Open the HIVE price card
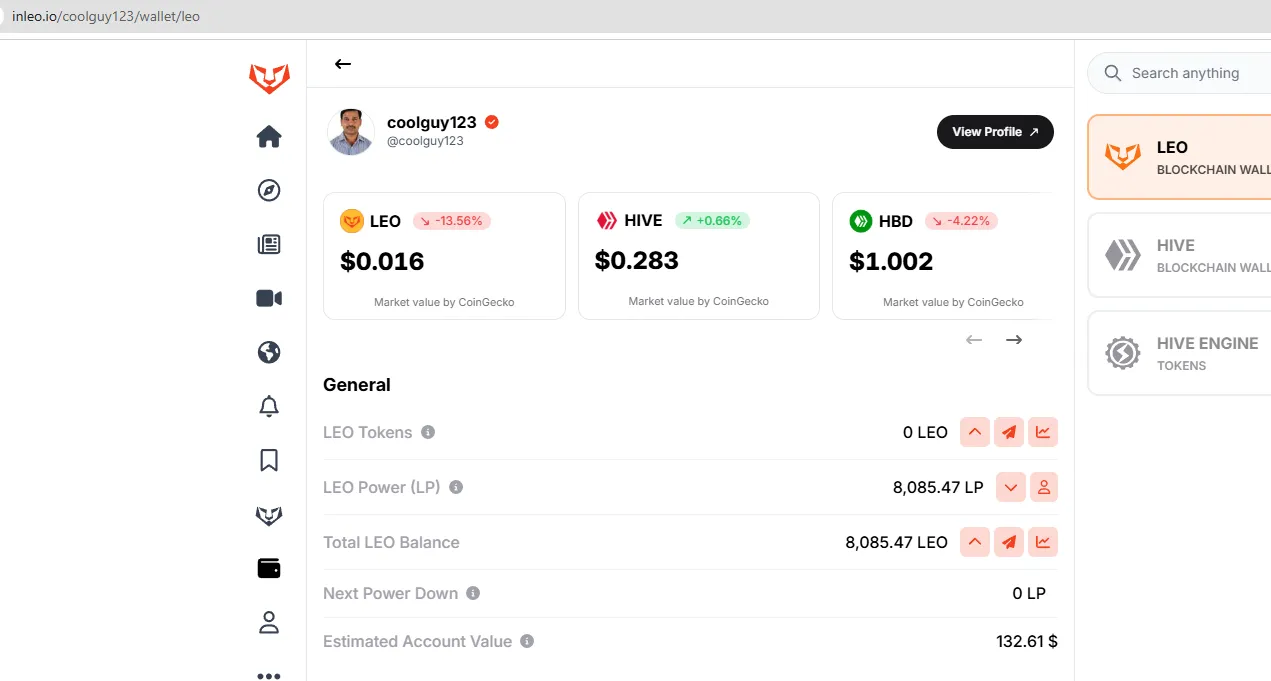1271x681 pixels. point(699,256)
